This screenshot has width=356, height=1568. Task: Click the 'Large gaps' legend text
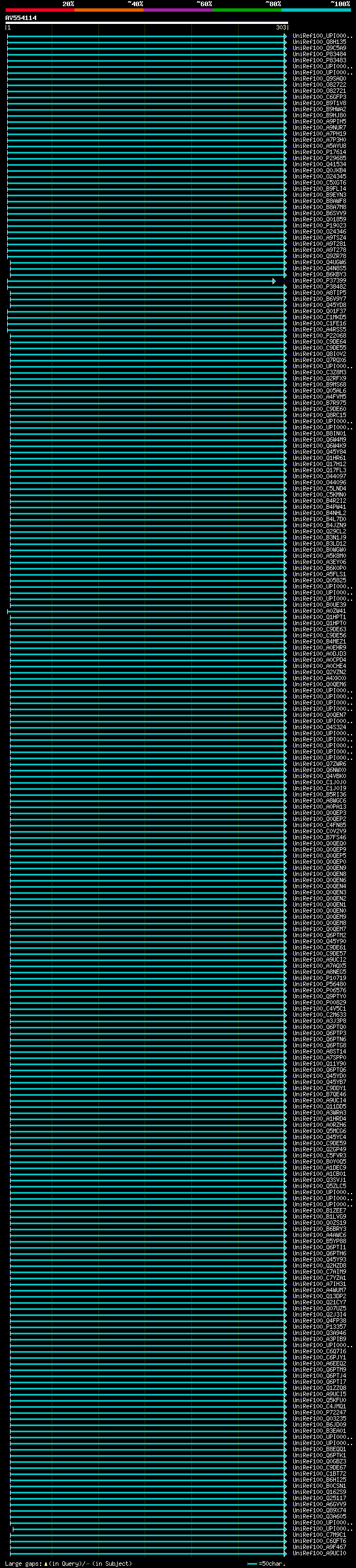point(23,1563)
